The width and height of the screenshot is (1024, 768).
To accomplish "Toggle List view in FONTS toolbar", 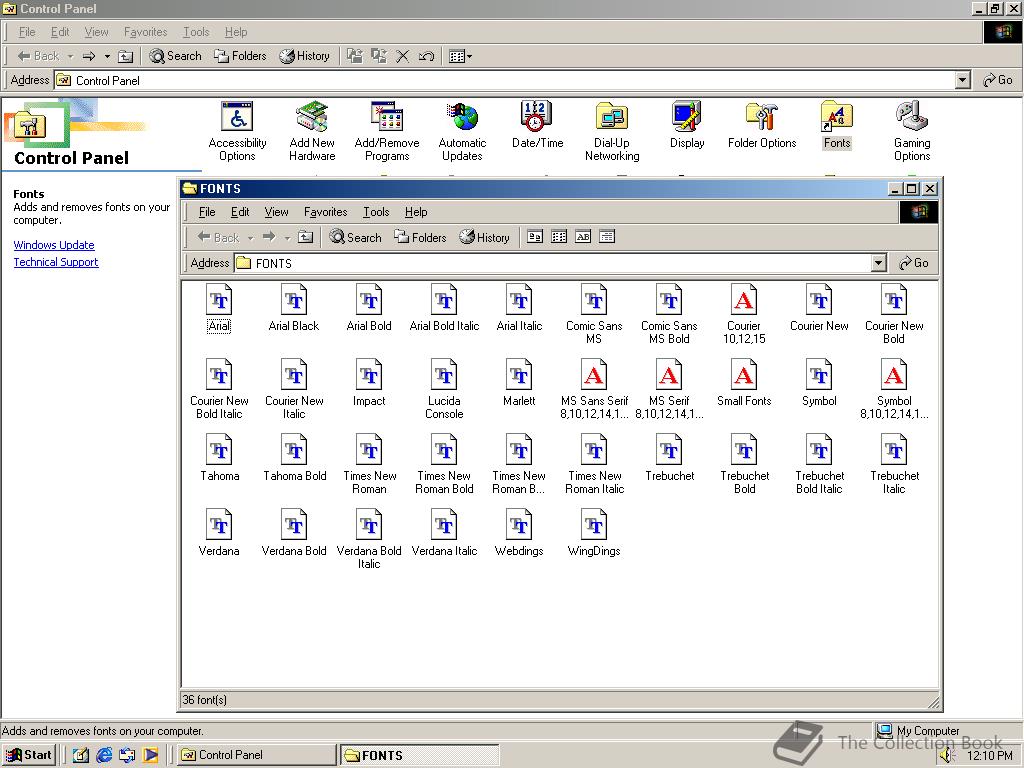I will point(559,237).
